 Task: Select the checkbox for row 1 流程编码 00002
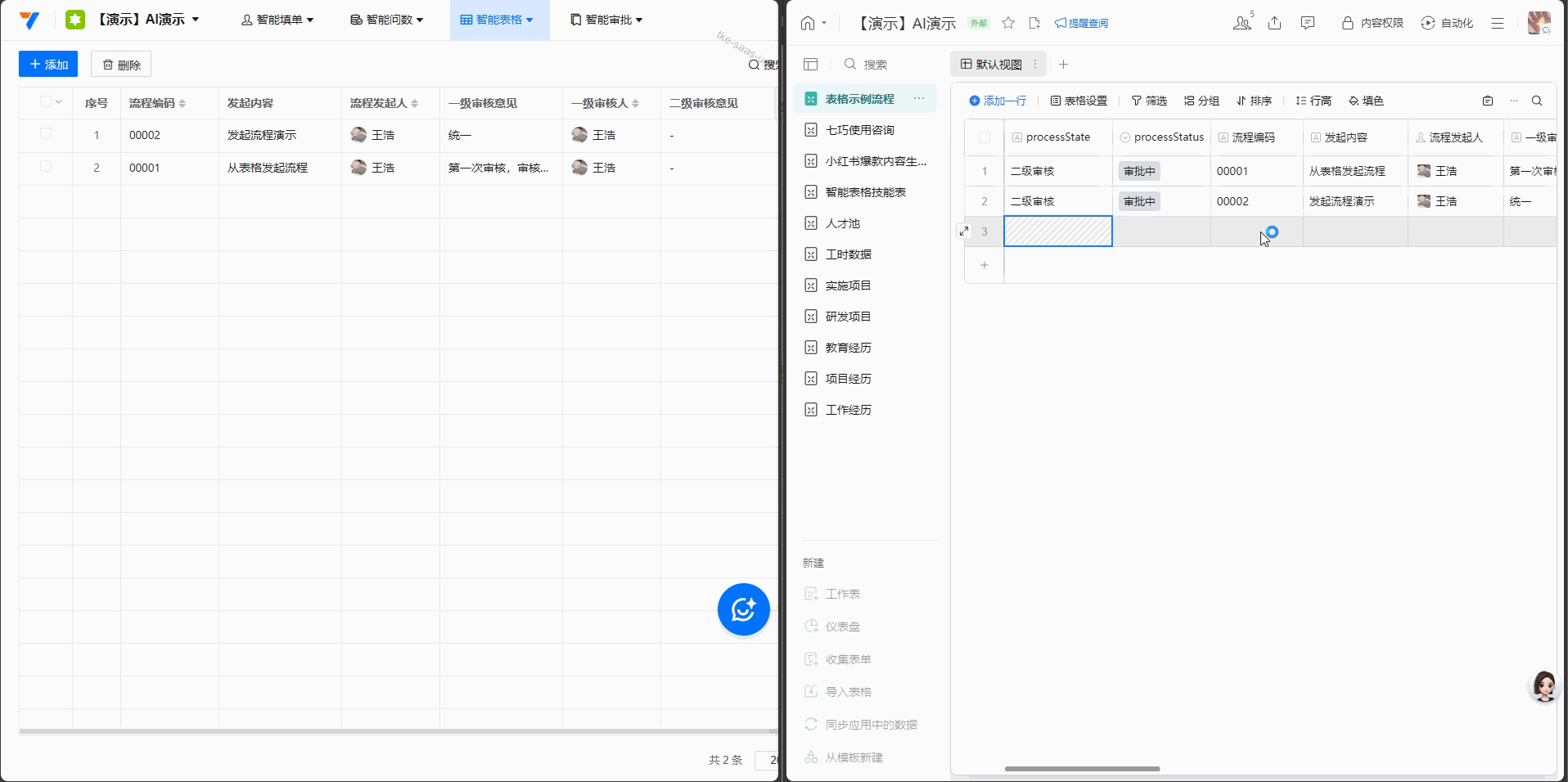[45, 134]
